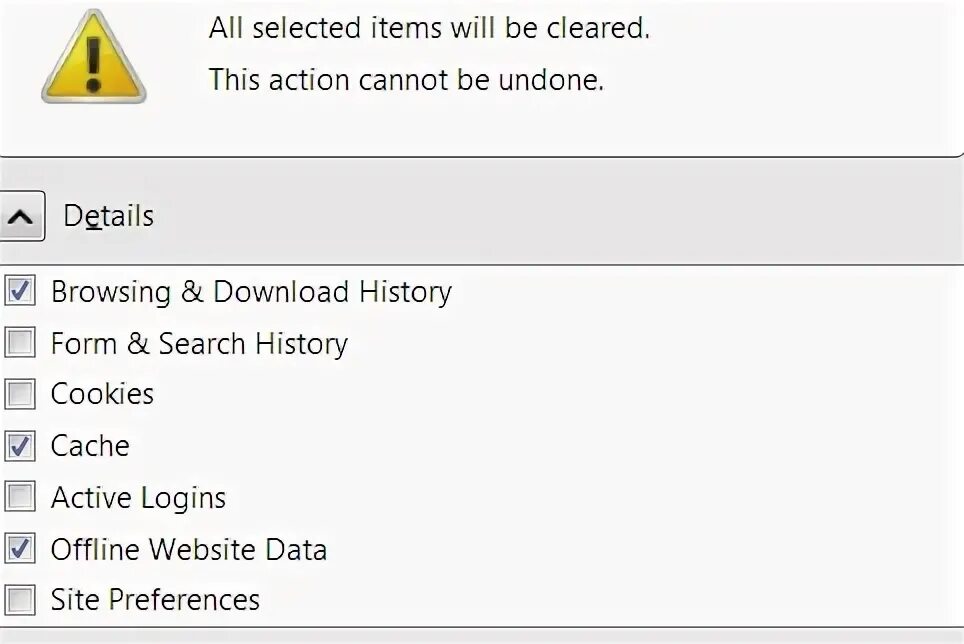Disable the Offline Website Data checkbox

20,549
